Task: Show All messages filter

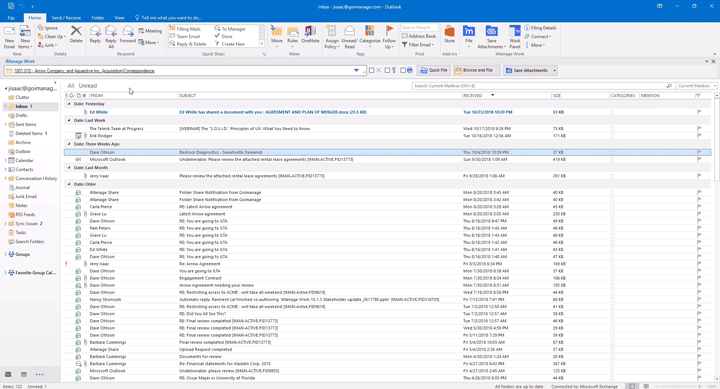Action: (x=71, y=86)
